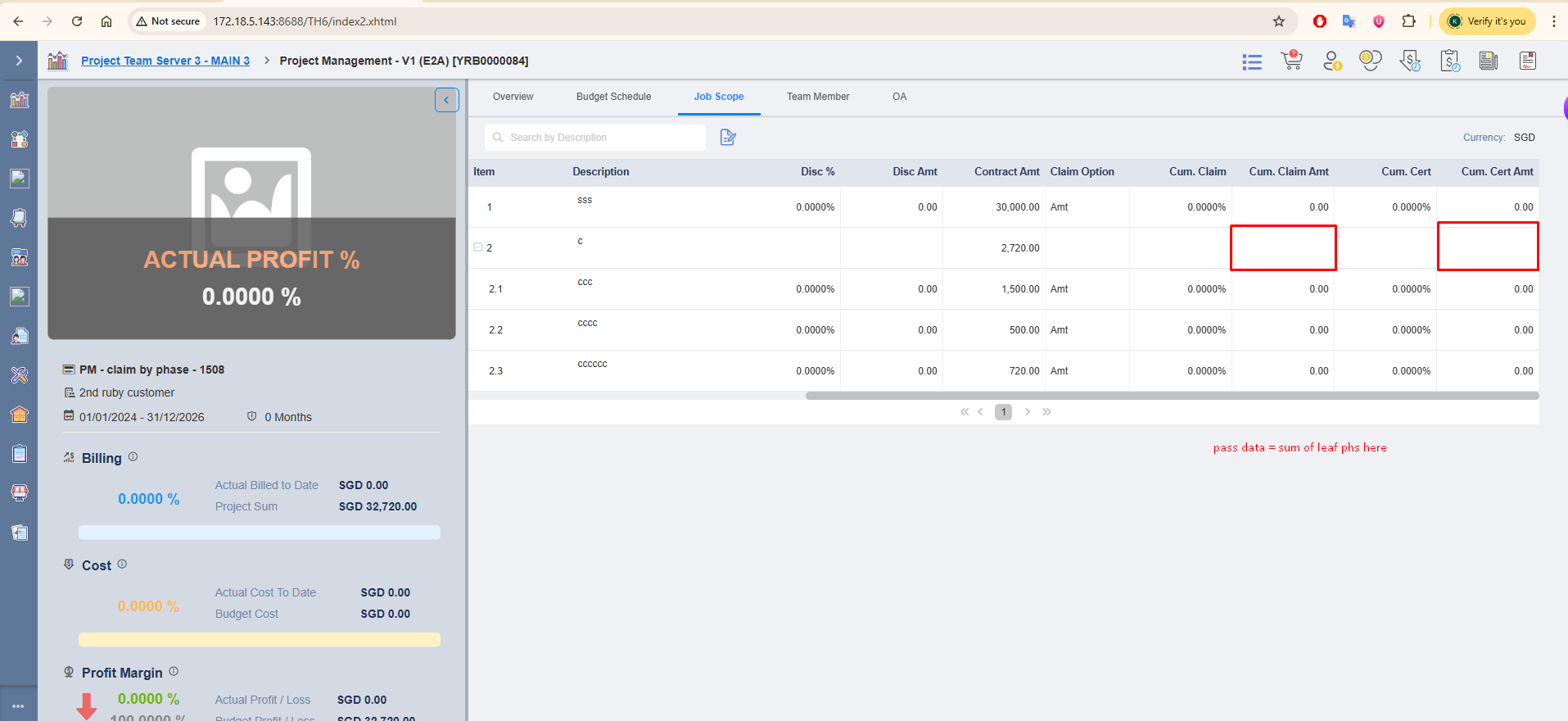This screenshot has height=721, width=1568.
Task: Click the project bar chart icon in breadcrumb
Action: [57, 61]
